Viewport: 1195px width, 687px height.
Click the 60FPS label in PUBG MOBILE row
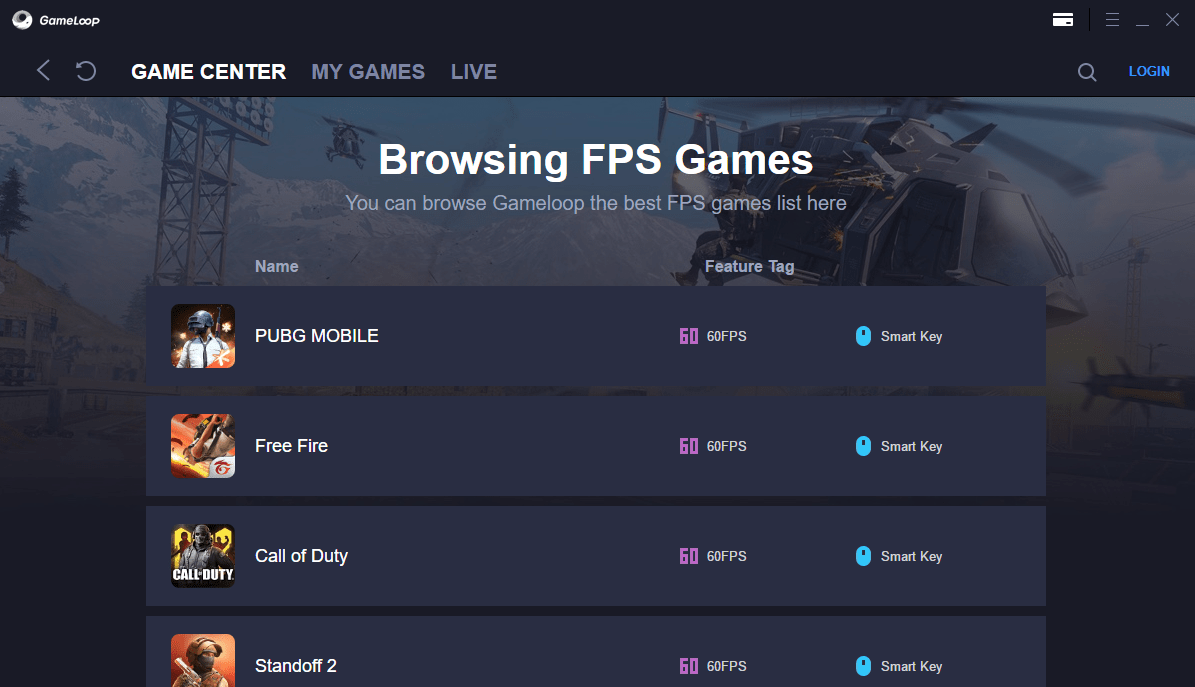click(726, 336)
